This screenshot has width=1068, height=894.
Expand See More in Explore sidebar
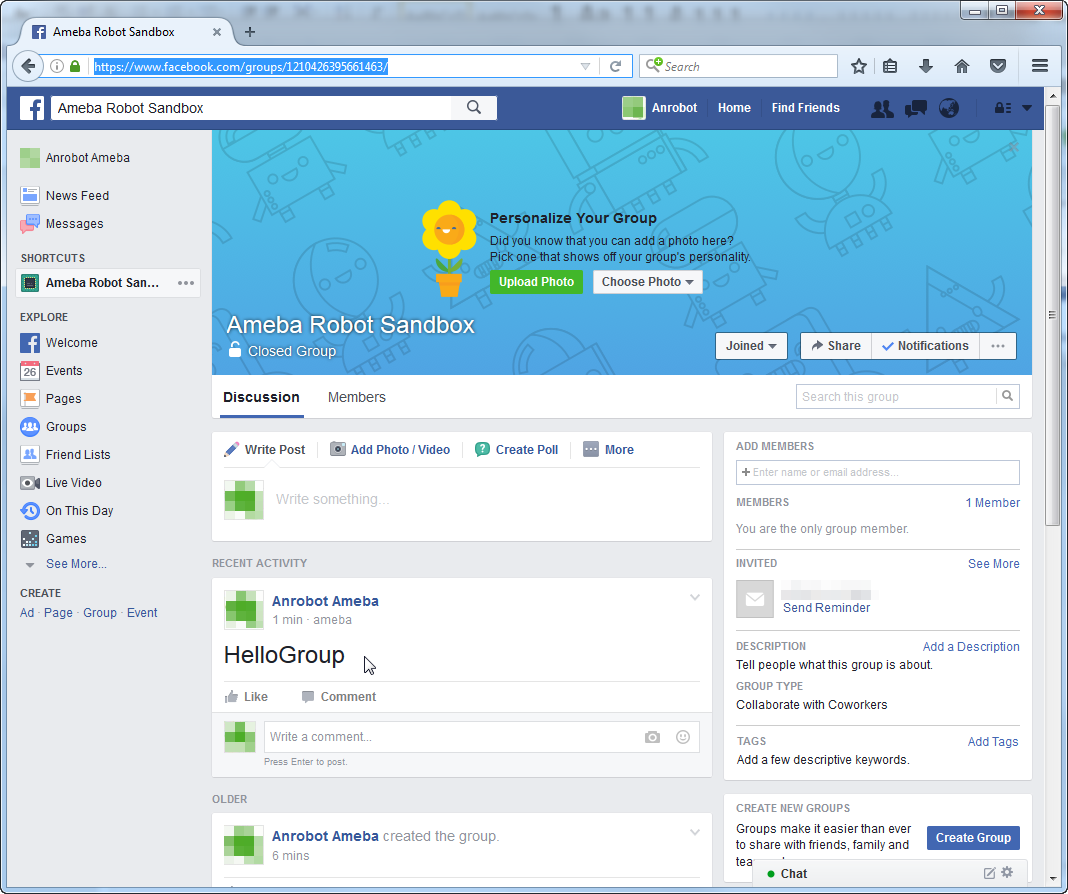[76, 564]
